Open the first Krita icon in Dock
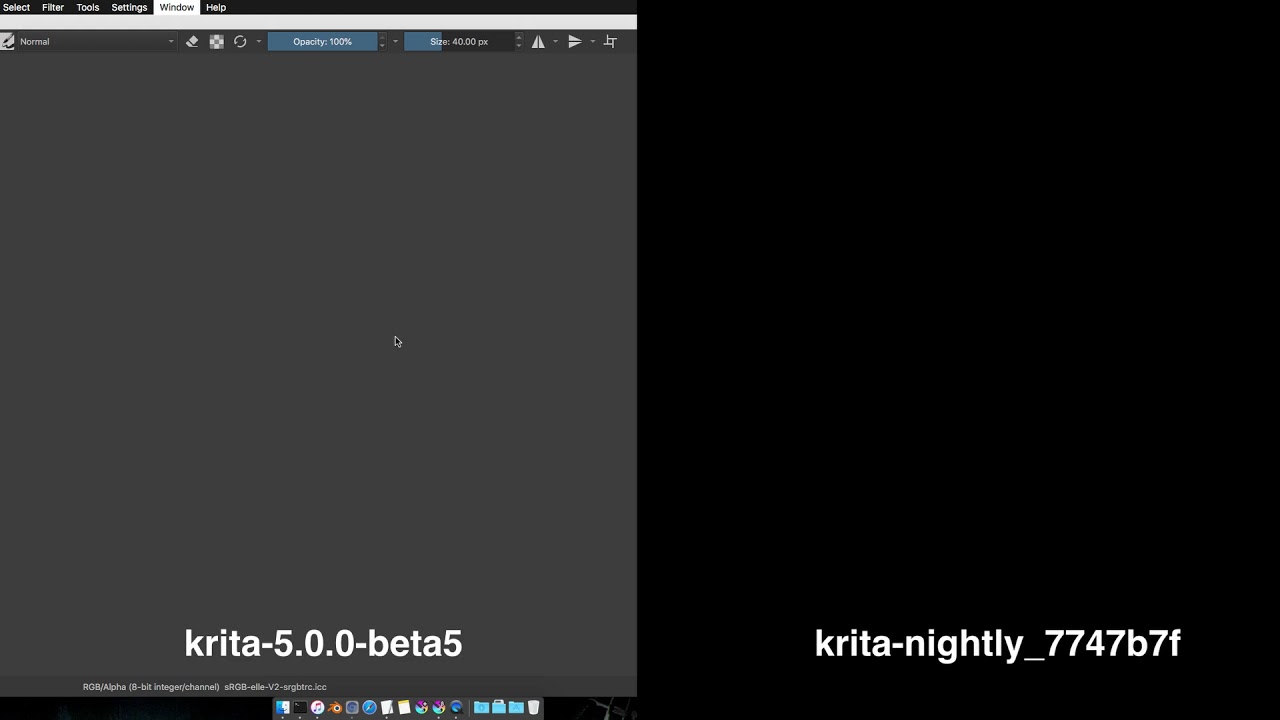This screenshot has height=720, width=1280. click(x=421, y=708)
